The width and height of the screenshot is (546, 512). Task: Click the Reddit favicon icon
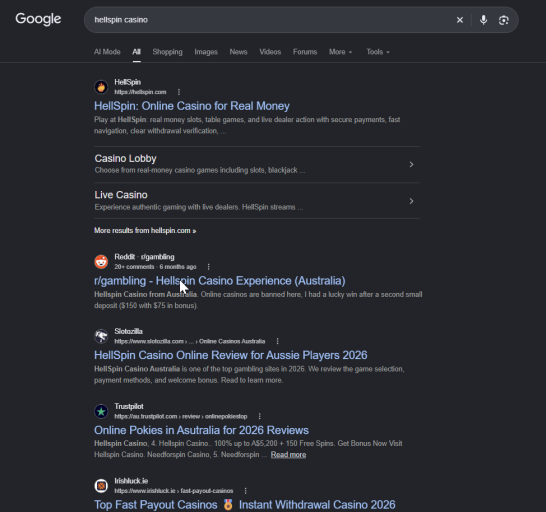click(101, 262)
